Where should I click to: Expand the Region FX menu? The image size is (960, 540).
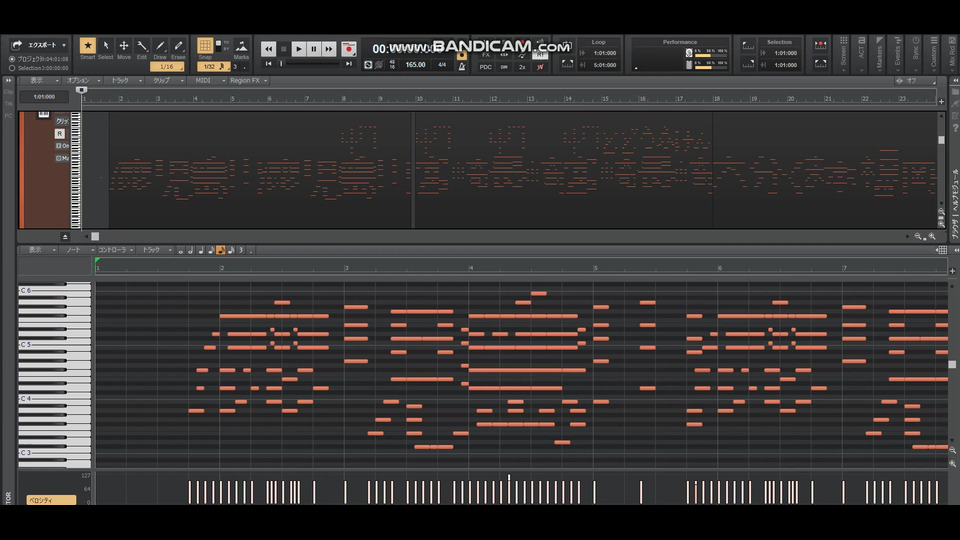[x=245, y=80]
